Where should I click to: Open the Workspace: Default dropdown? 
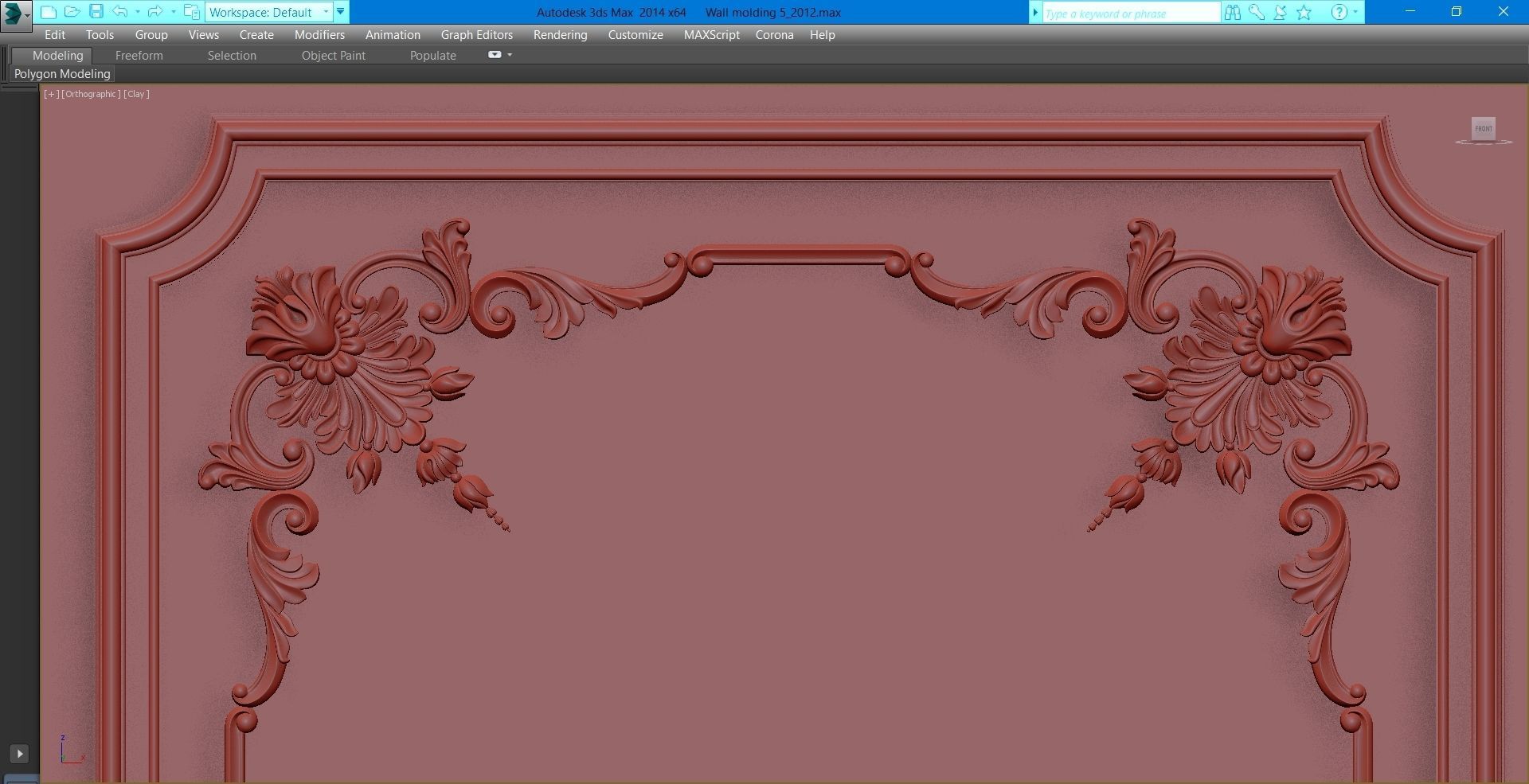[x=269, y=12]
